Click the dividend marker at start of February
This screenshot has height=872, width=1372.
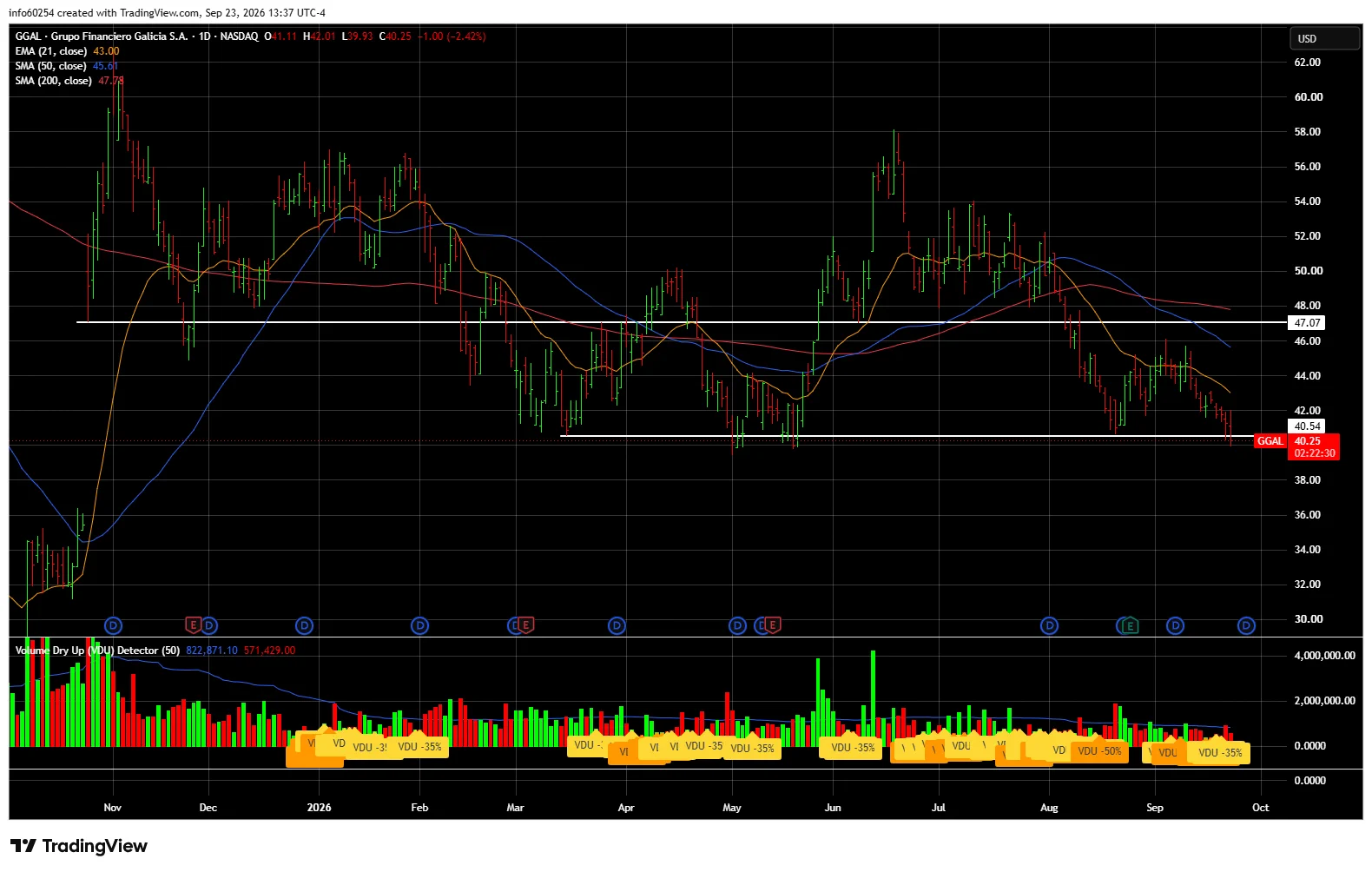pos(420,625)
